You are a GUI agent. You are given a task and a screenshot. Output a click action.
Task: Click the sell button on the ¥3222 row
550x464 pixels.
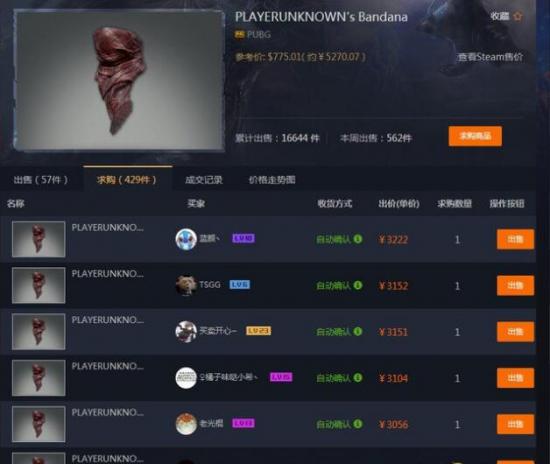pyautogui.click(x=515, y=240)
